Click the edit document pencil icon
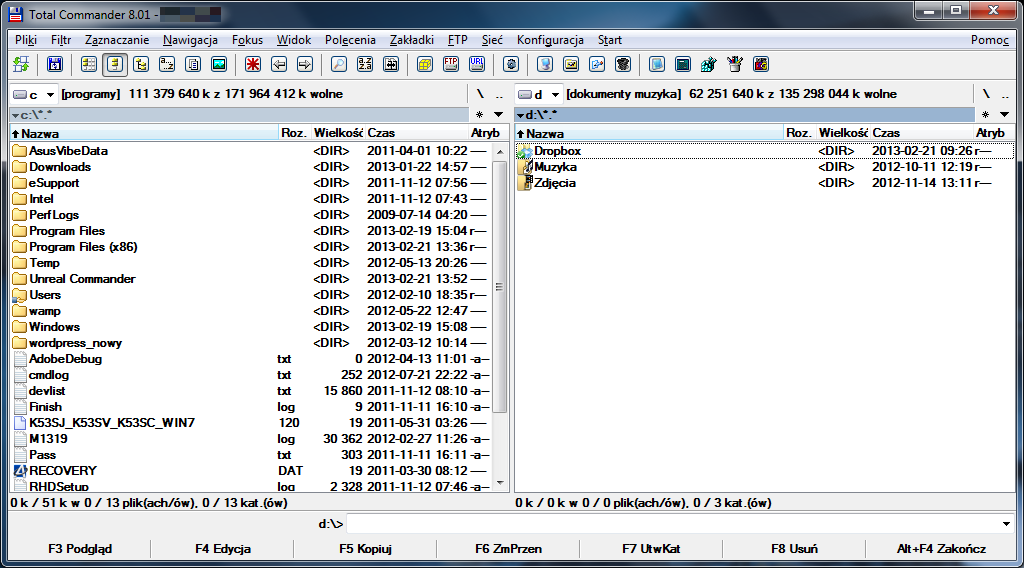 (597, 64)
